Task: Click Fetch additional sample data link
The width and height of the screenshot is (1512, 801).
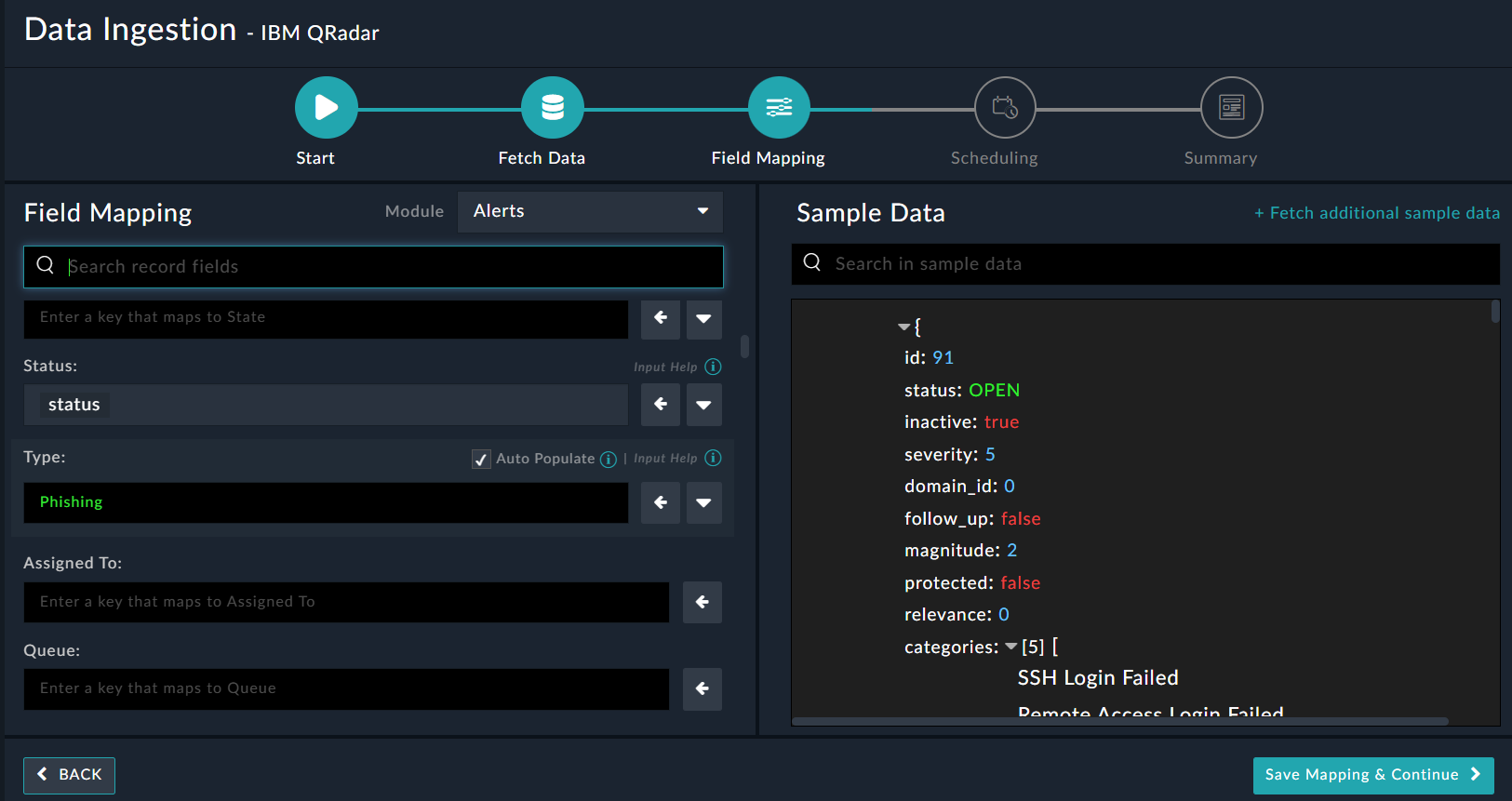Action: 1377,213
